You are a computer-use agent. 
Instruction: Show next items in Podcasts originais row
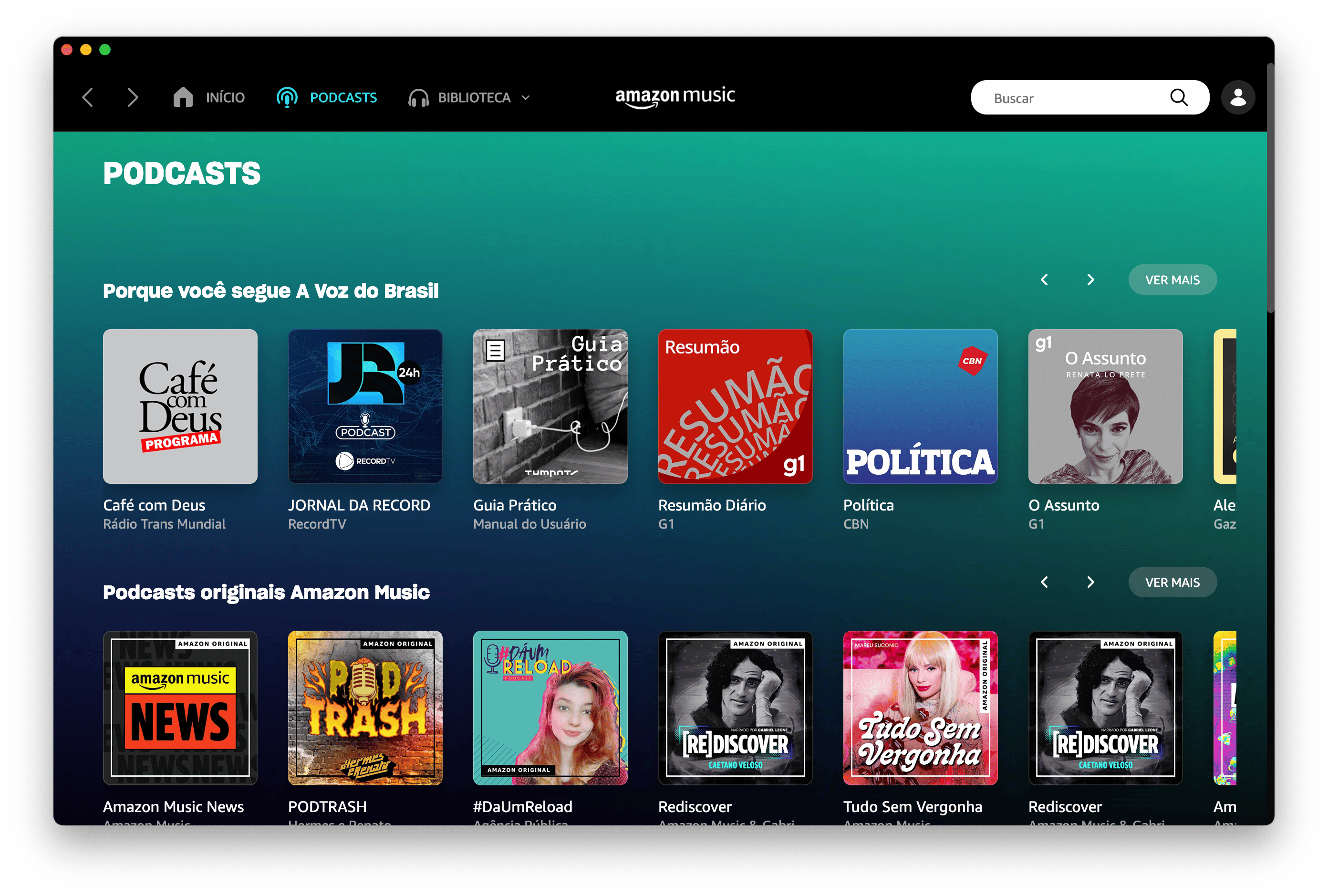coord(1090,582)
